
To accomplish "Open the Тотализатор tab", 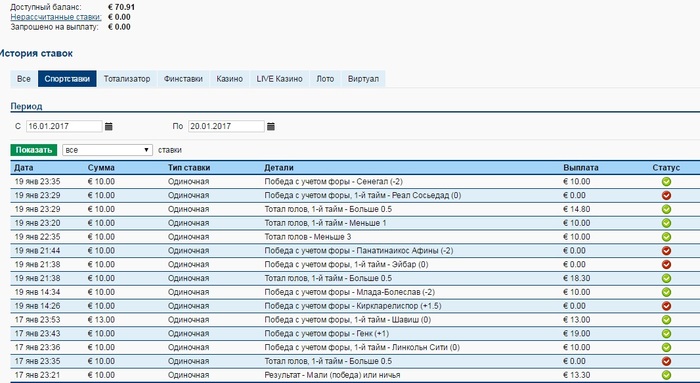I will [x=127, y=79].
